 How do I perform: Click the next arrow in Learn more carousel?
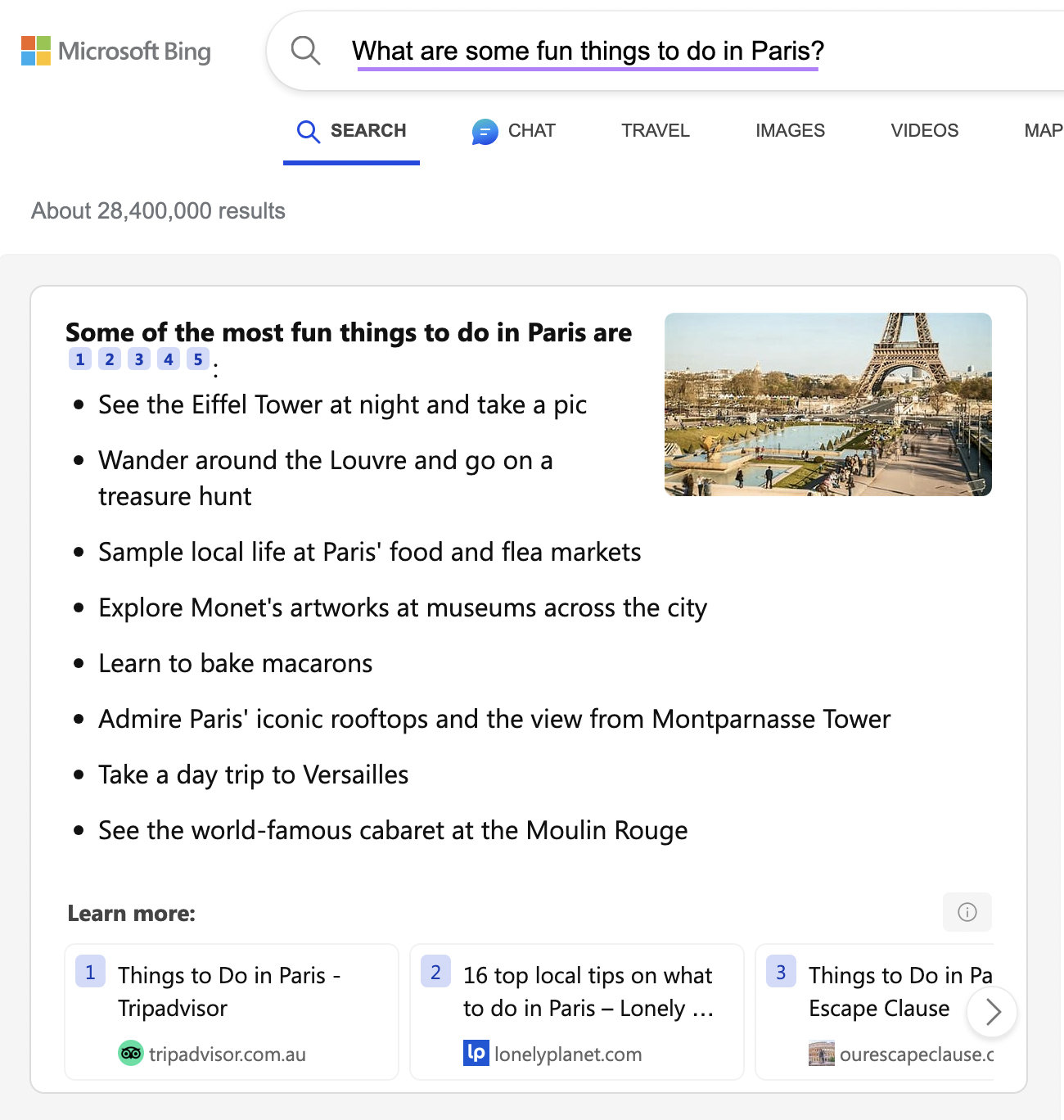(x=992, y=1012)
